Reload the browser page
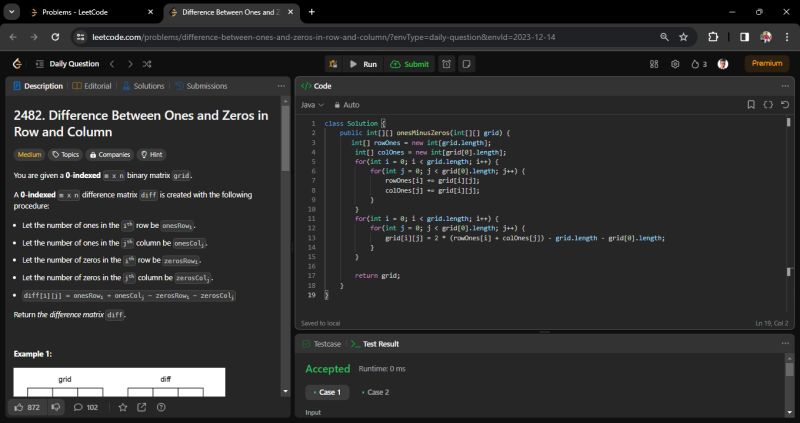 click(x=55, y=37)
